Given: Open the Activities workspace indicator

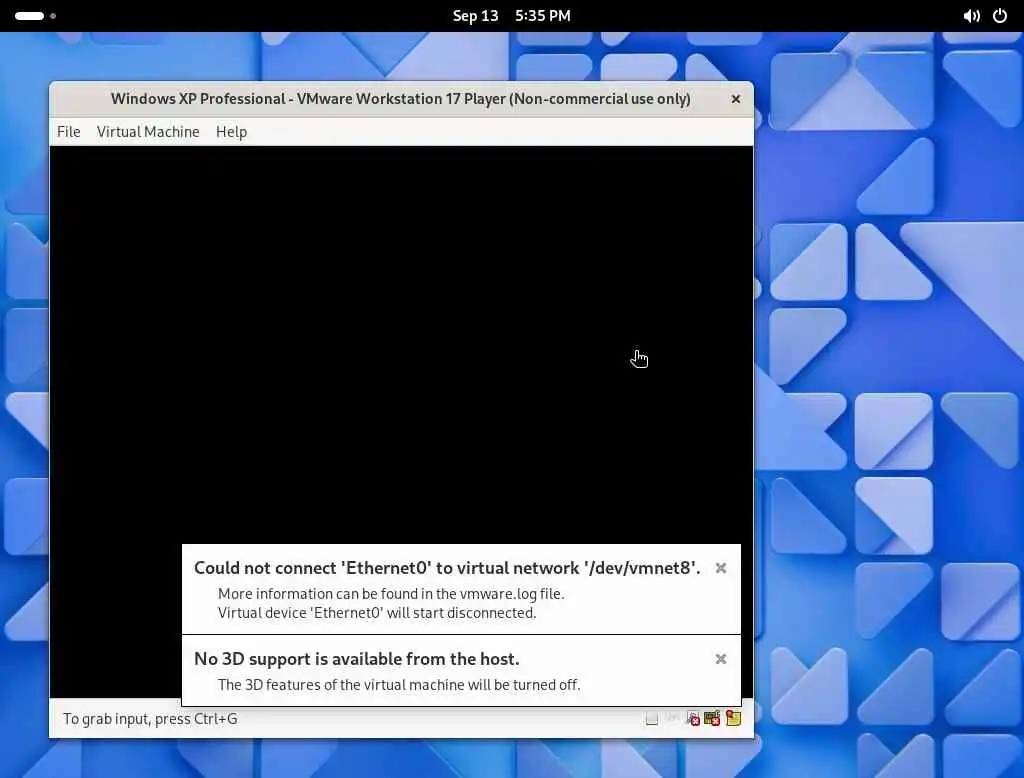Looking at the screenshot, I should 35,16.
